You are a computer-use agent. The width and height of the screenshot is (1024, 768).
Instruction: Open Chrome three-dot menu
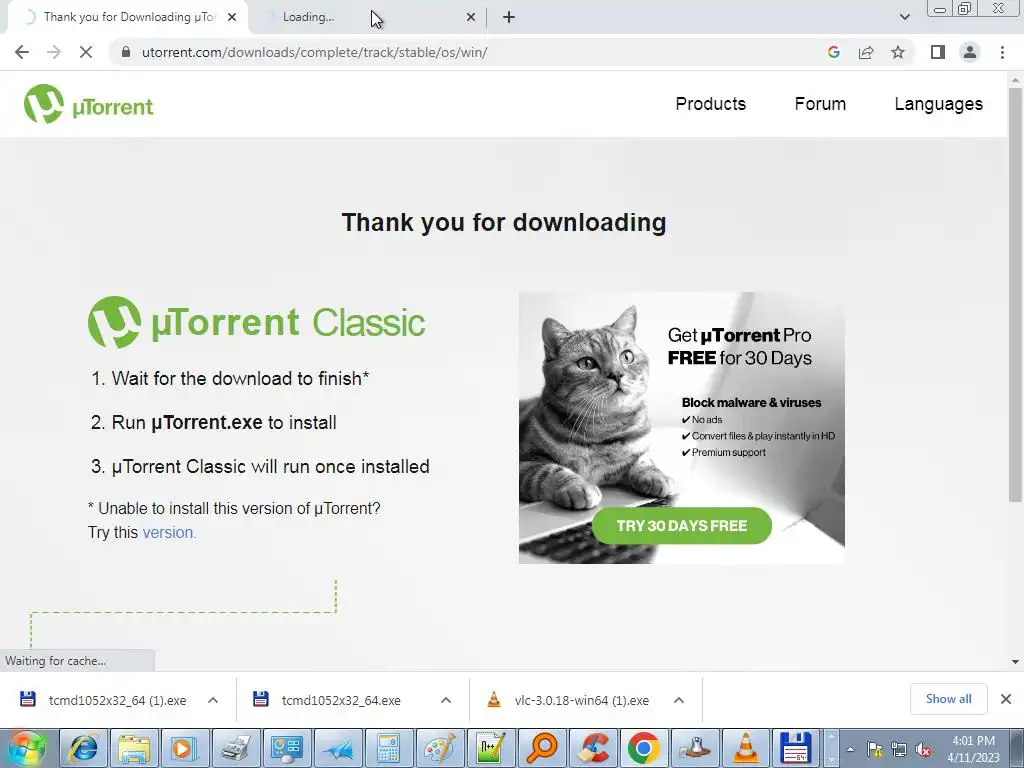(x=1002, y=52)
